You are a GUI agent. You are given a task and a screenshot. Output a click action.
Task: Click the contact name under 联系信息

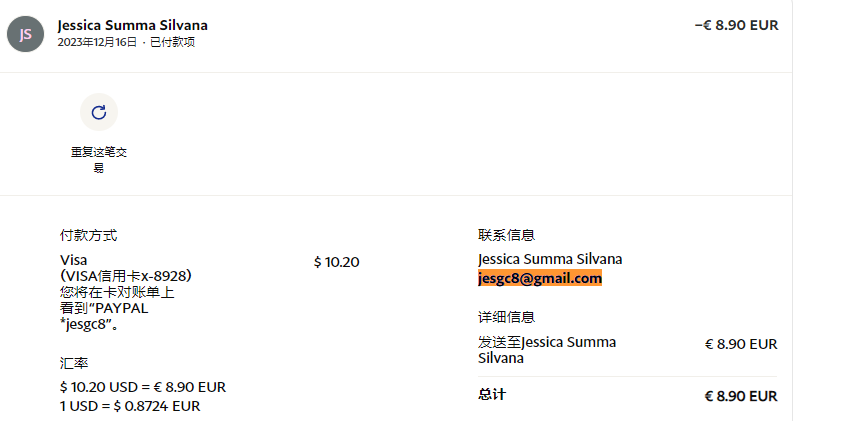[550, 259]
